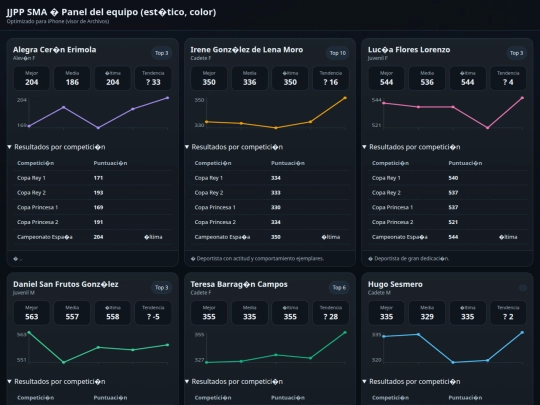Click Hugo Sesmero card title
This screenshot has width=540, height=405.
coord(395,284)
